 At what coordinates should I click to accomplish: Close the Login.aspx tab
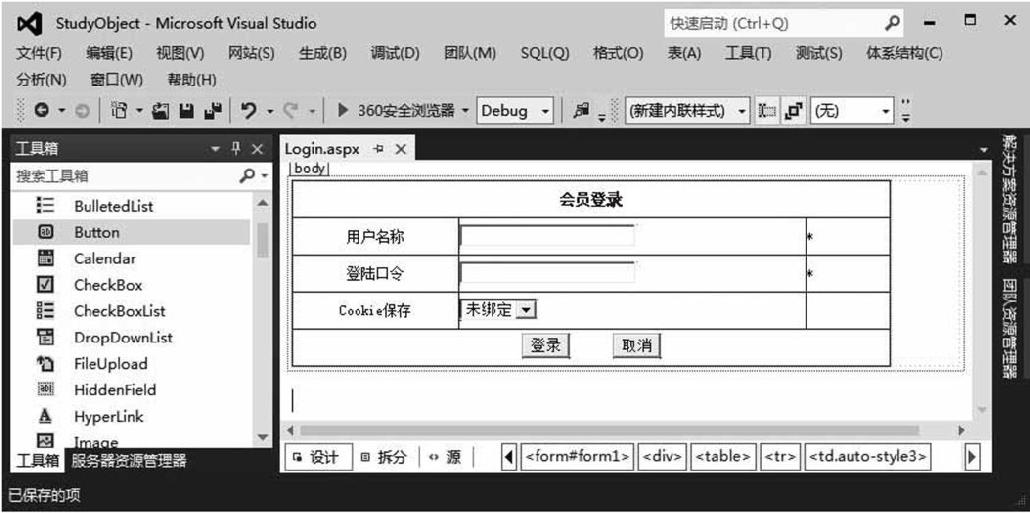(x=400, y=149)
